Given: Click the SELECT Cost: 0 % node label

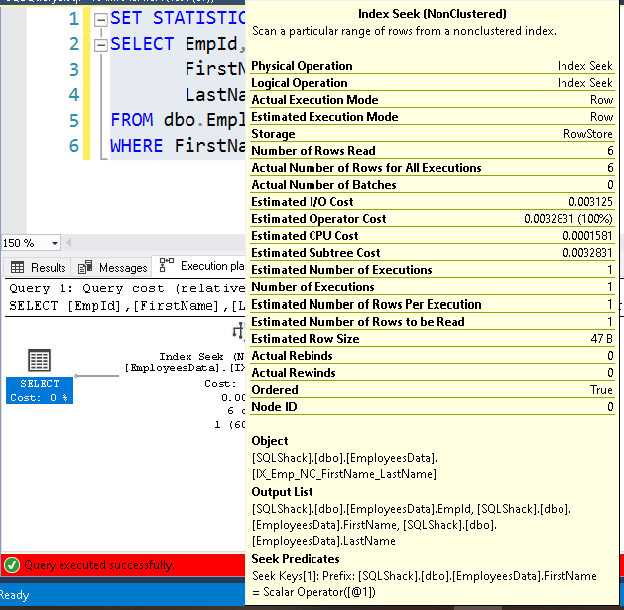Looking at the screenshot, I should pos(39,390).
